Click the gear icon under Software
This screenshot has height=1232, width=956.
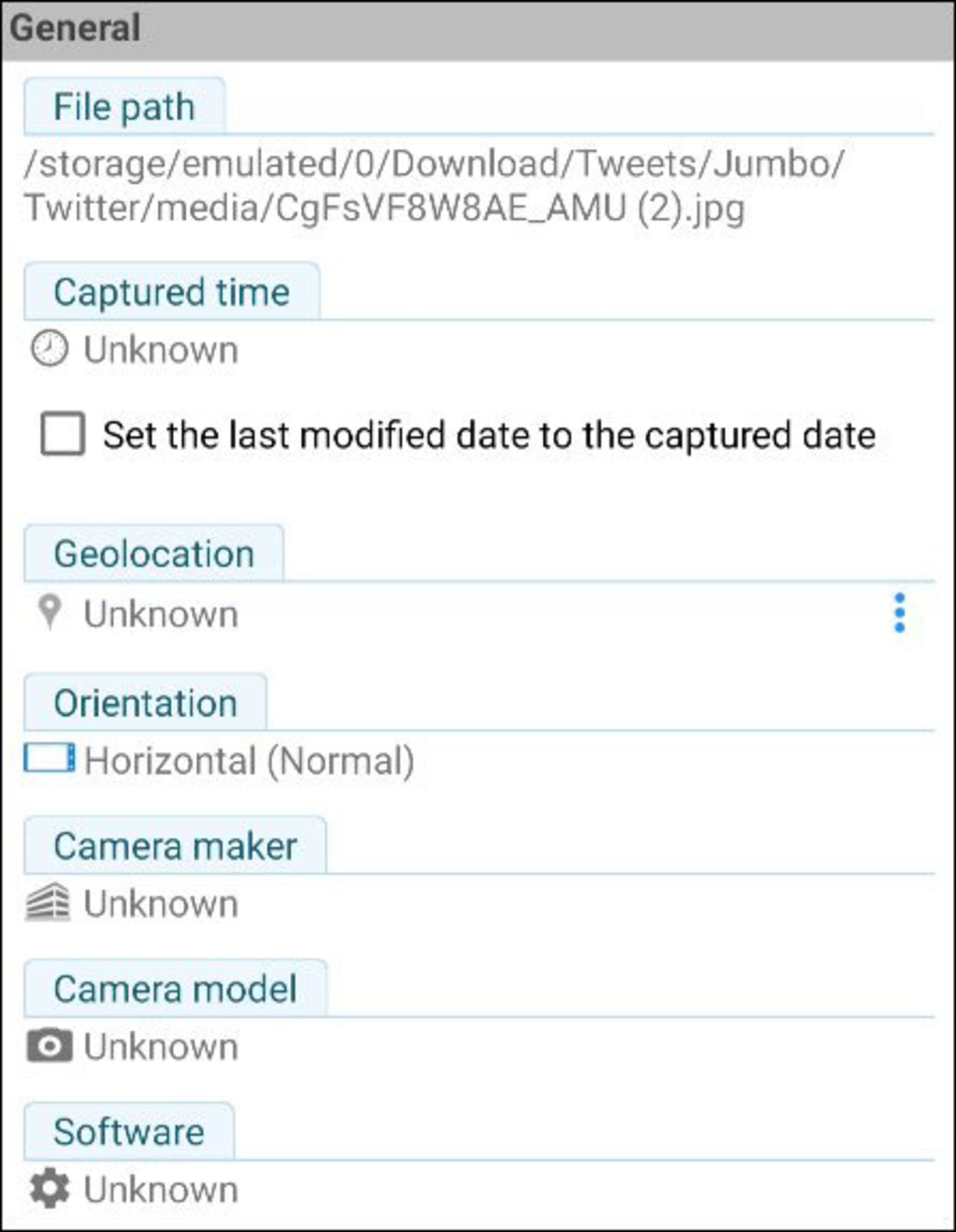(50, 1189)
